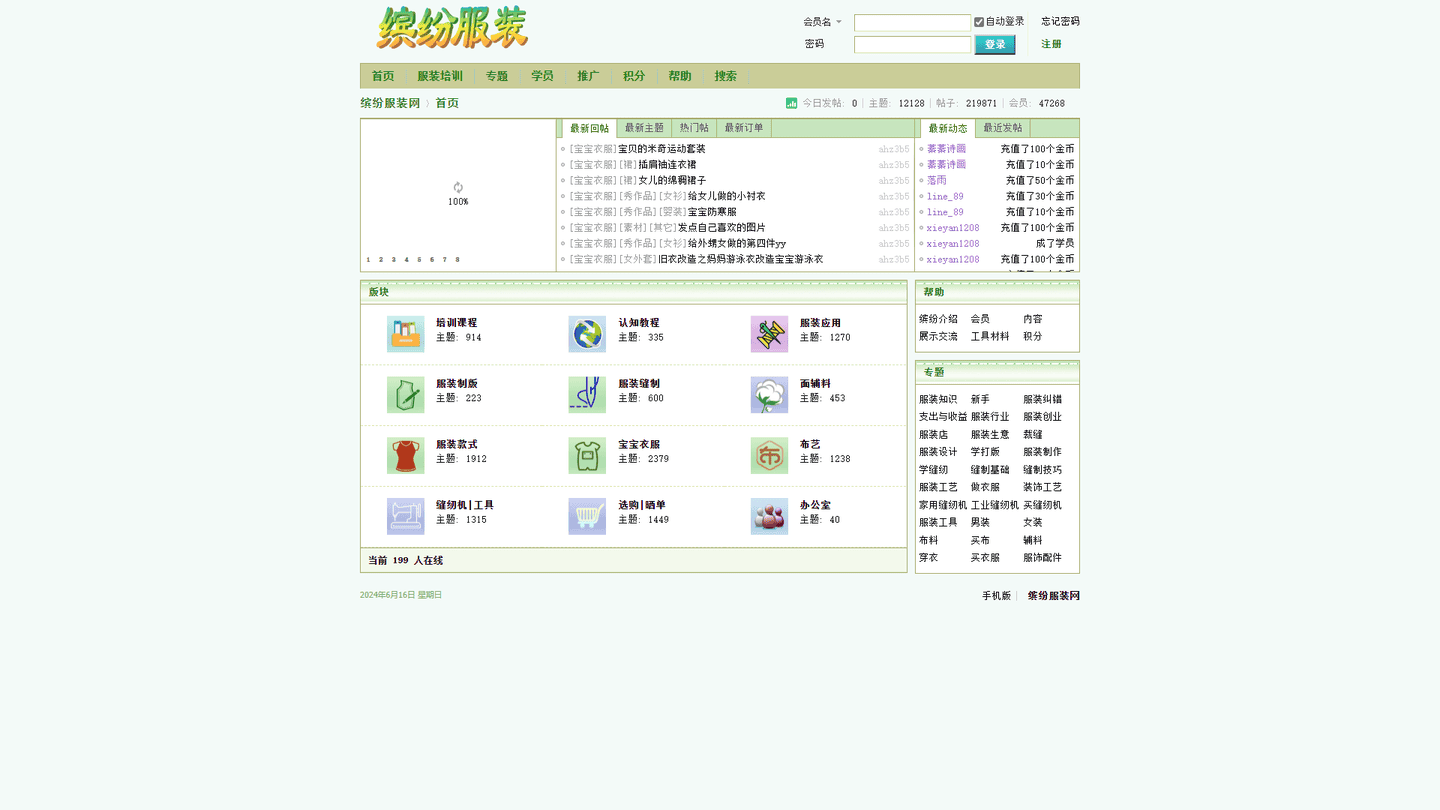
Task: Switch to the 最新订单 tab
Action: [x=744, y=128]
